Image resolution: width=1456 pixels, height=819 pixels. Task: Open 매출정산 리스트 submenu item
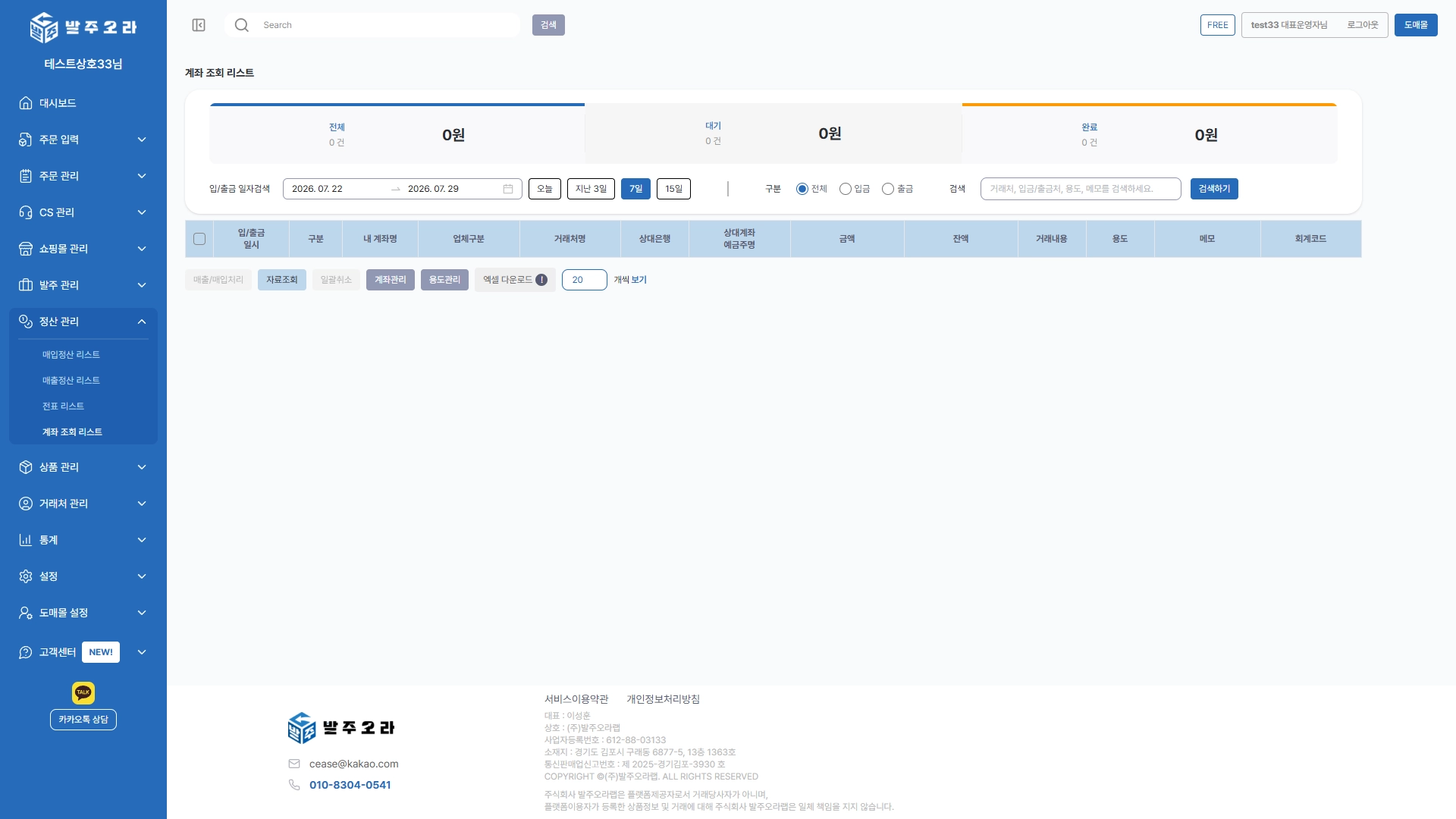[71, 381]
